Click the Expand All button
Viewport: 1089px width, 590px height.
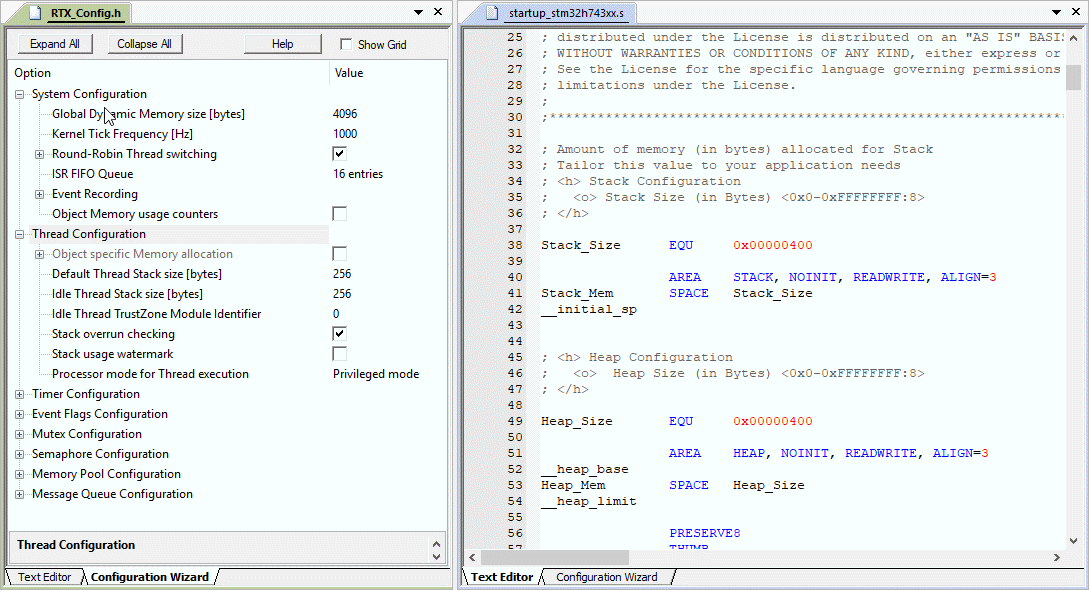[x=55, y=44]
